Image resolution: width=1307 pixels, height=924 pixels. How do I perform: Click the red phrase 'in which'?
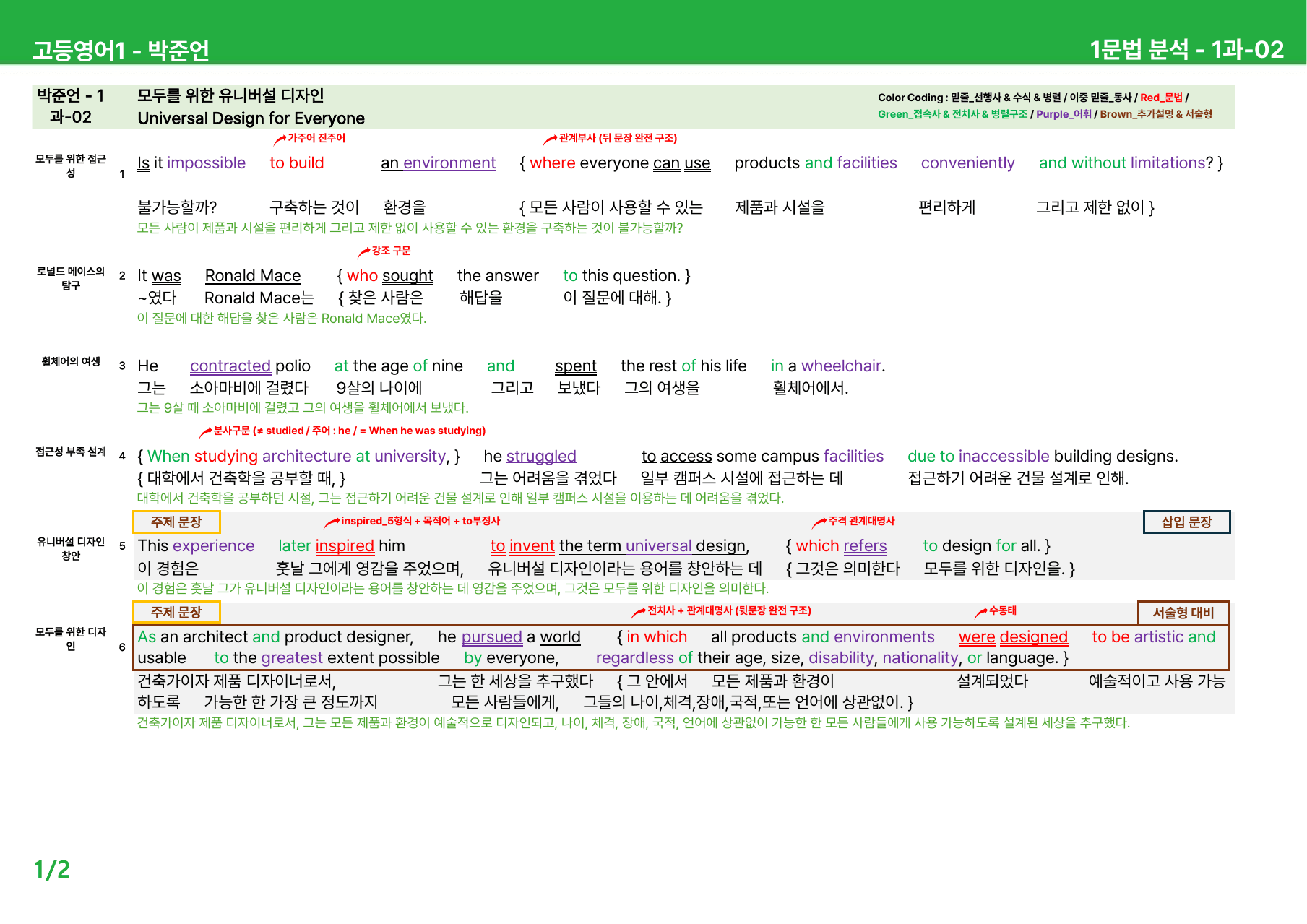tap(657, 637)
